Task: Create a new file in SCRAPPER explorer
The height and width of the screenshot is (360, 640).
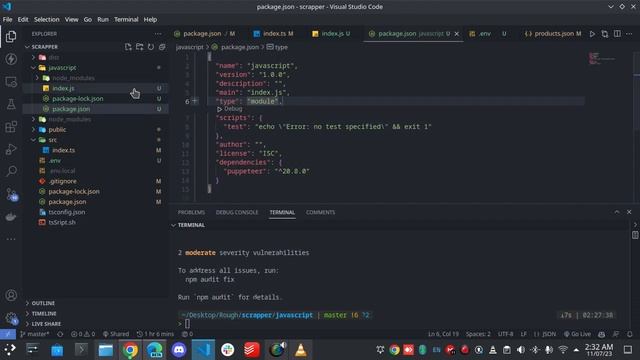Action: click(x=128, y=47)
